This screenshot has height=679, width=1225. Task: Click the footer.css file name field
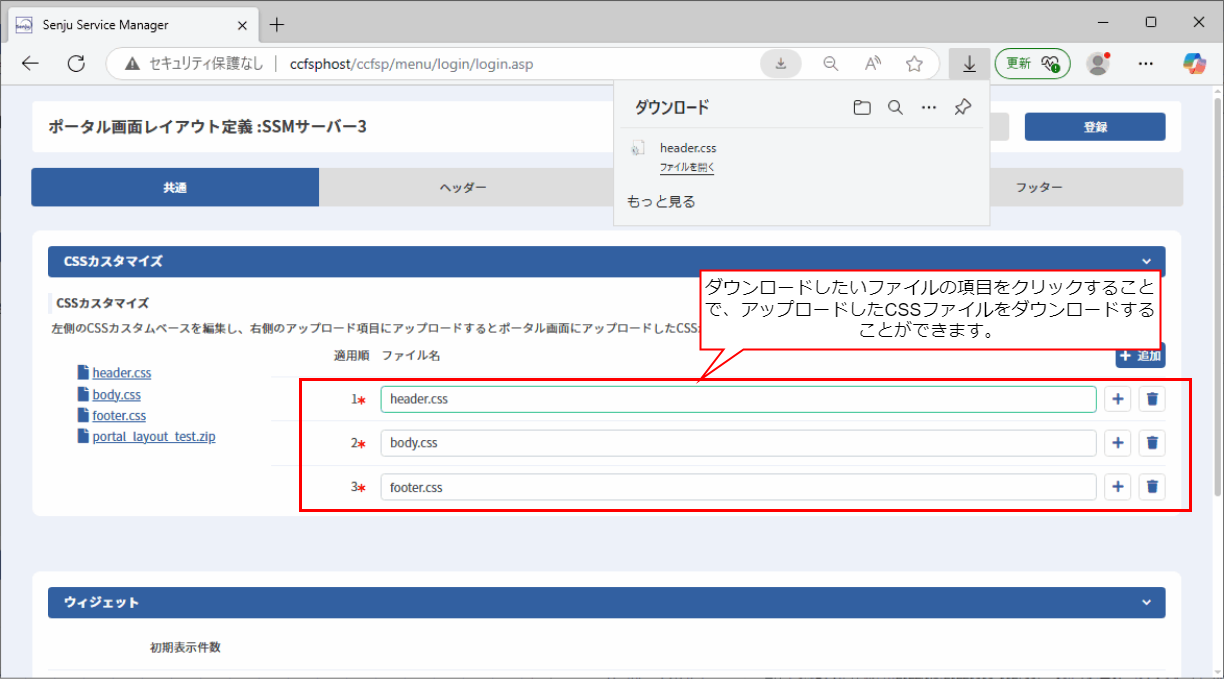[x=738, y=487]
